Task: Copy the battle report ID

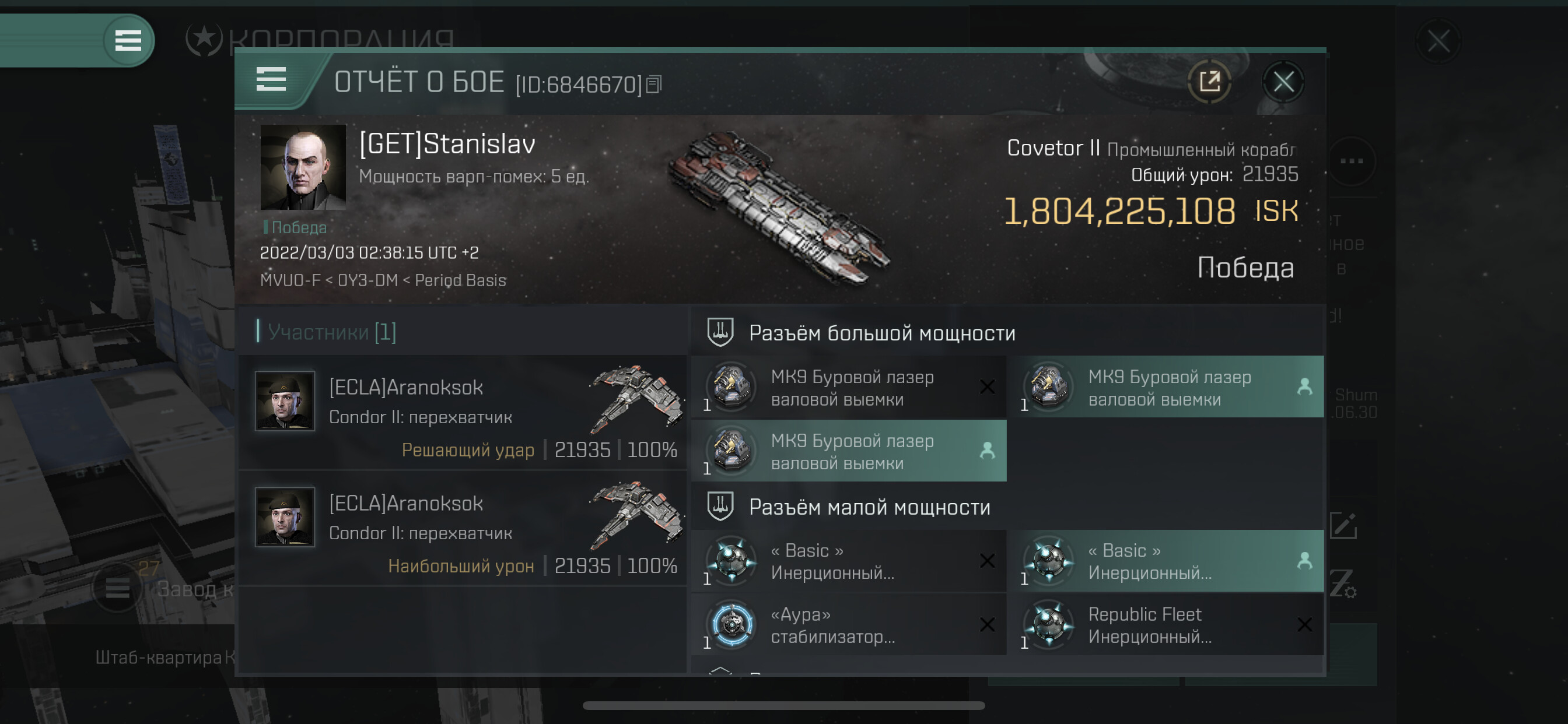Action: (x=654, y=84)
